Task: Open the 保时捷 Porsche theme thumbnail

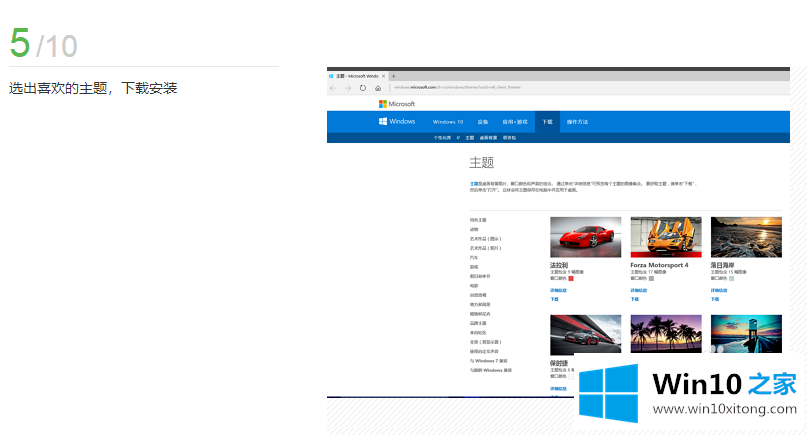Action: click(586, 334)
